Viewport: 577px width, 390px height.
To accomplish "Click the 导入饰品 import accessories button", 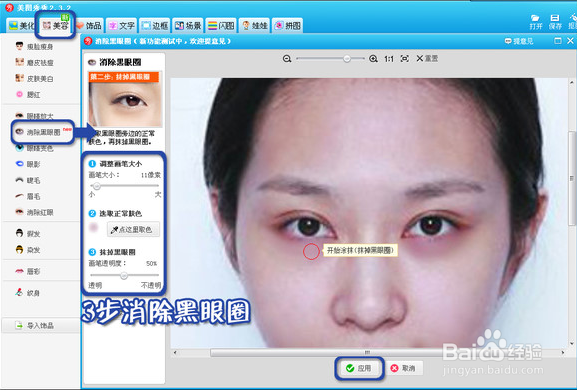I will 40,326.
